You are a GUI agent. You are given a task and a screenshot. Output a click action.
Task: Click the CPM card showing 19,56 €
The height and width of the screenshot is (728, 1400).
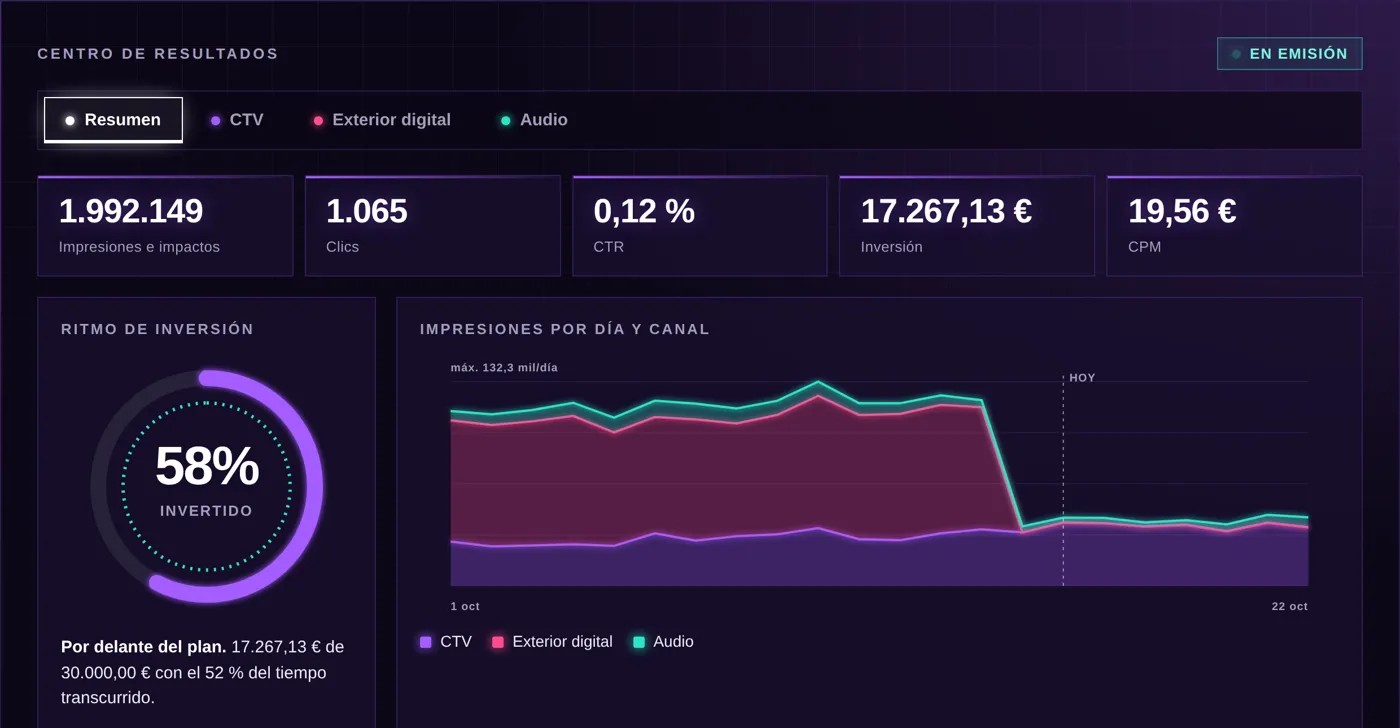click(1235, 226)
